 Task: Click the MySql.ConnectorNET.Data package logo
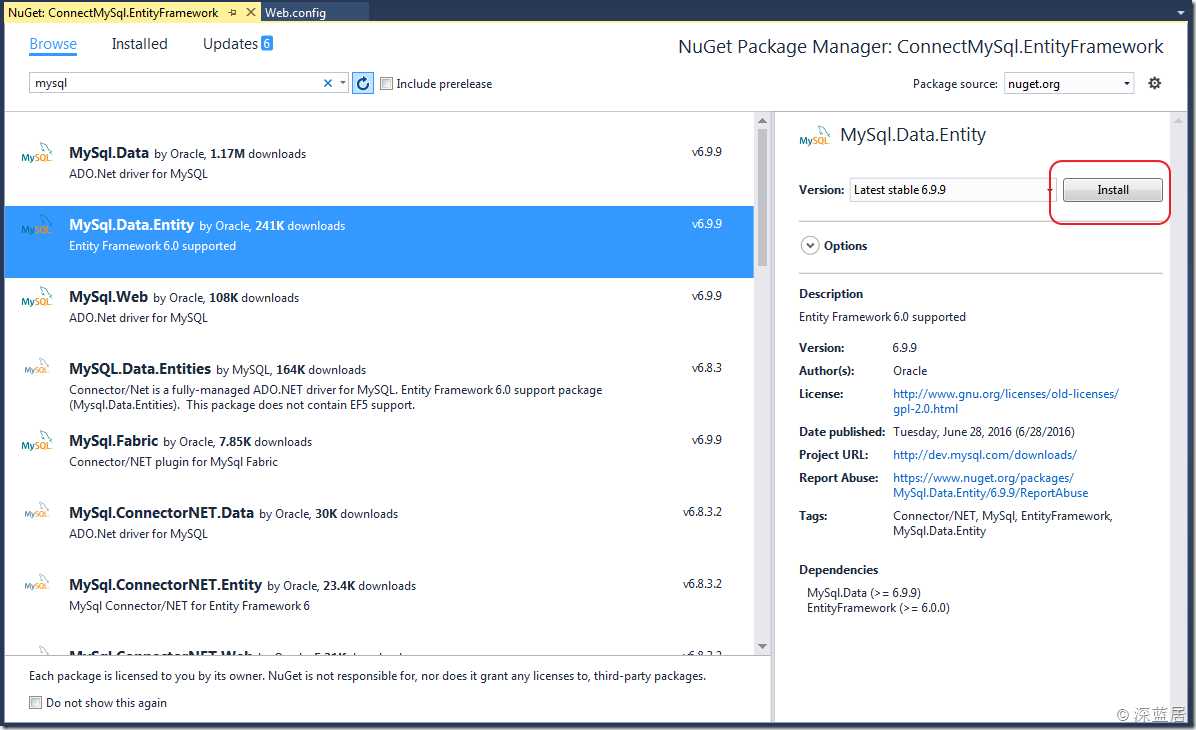pyautogui.click(x=37, y=511)
